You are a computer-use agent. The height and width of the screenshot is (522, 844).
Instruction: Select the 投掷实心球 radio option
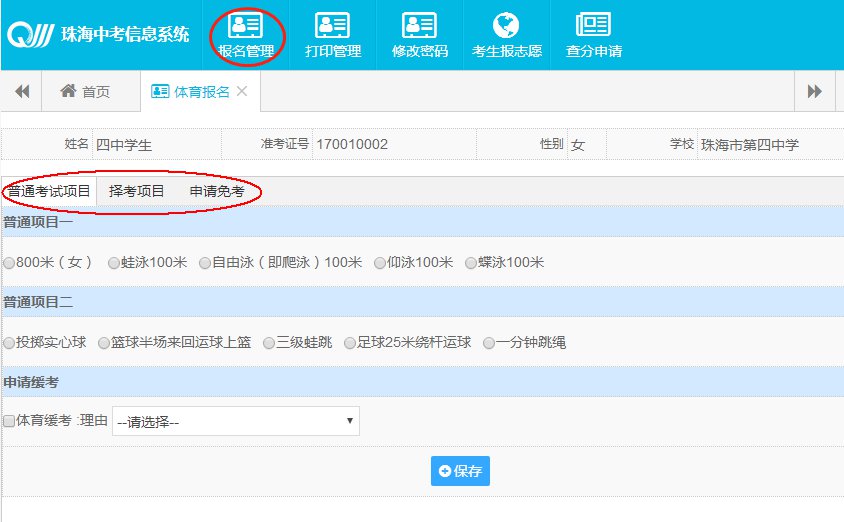[x=9, y=343]
